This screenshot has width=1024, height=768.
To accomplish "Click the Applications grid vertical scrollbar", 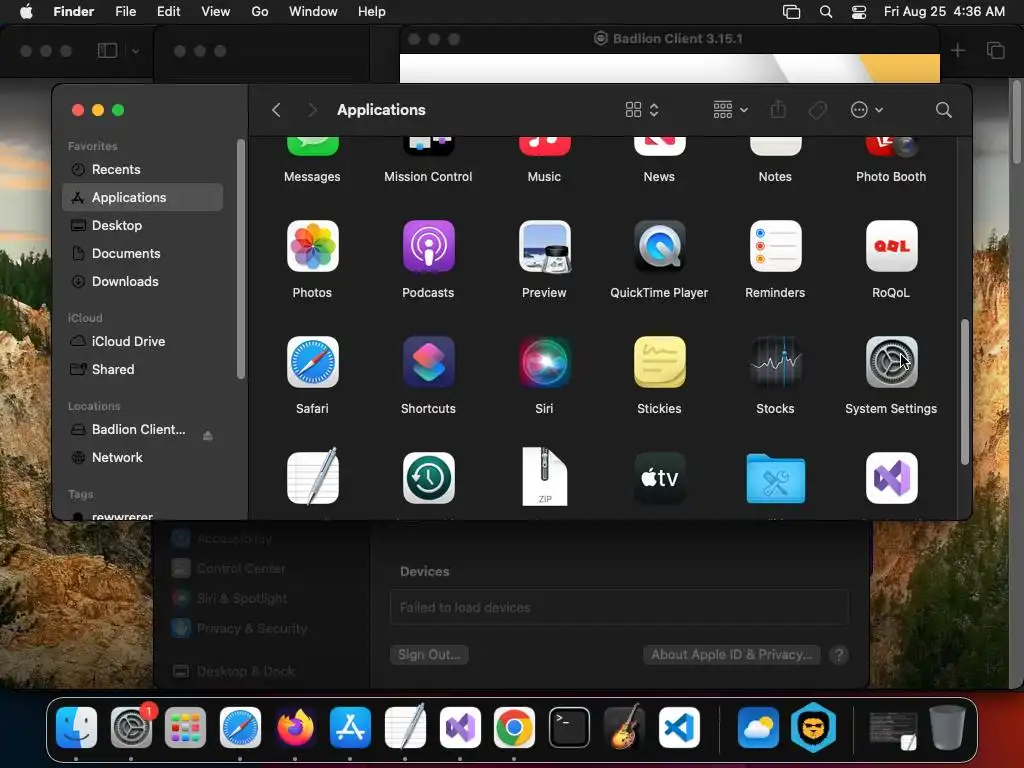I will point(965,392).
